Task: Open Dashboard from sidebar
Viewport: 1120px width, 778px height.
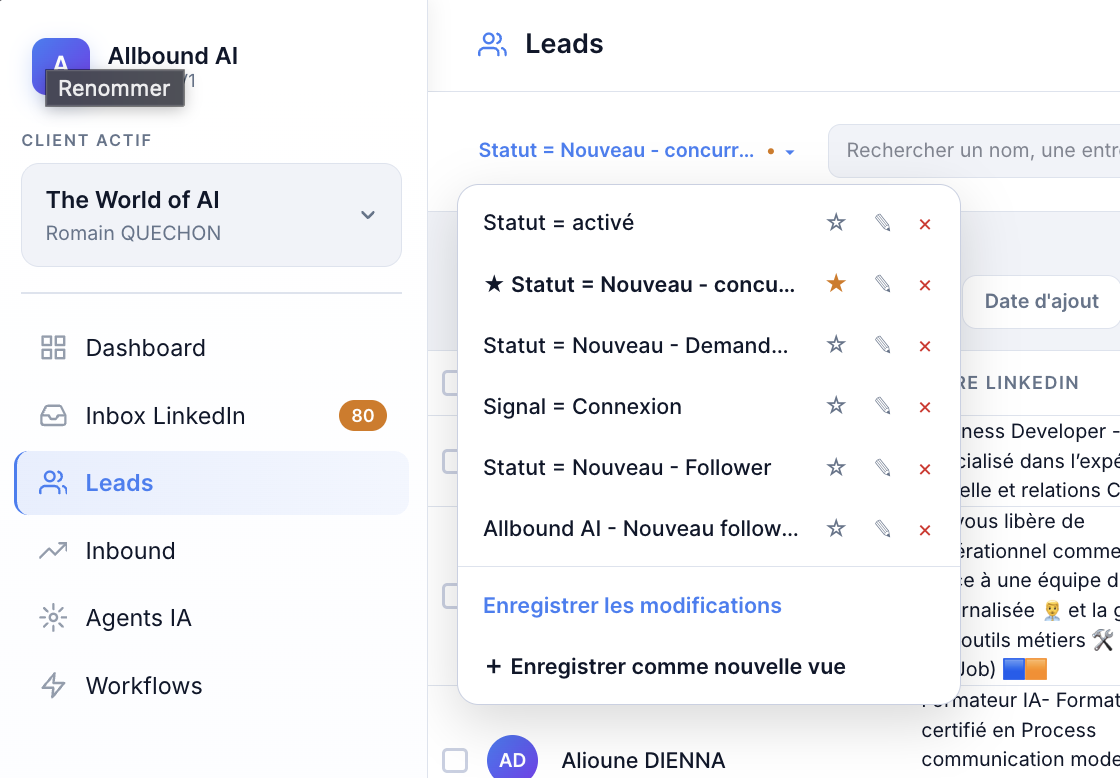Action: point(211,348)
